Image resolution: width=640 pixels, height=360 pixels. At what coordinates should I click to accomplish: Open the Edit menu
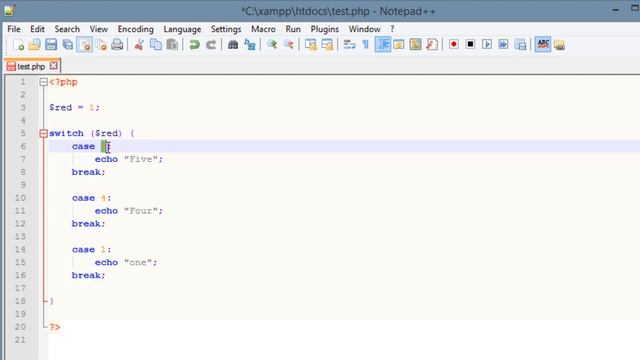click(x=37, y=29)
